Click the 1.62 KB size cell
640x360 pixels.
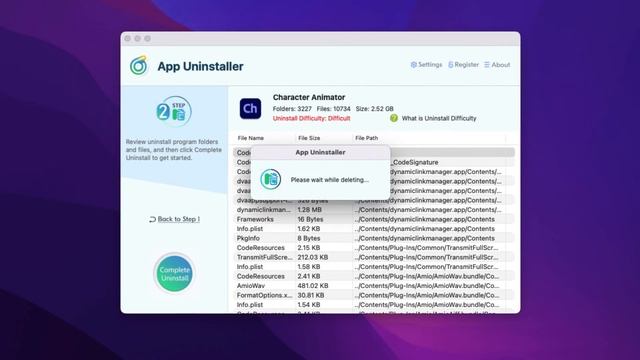click(309, 229)
